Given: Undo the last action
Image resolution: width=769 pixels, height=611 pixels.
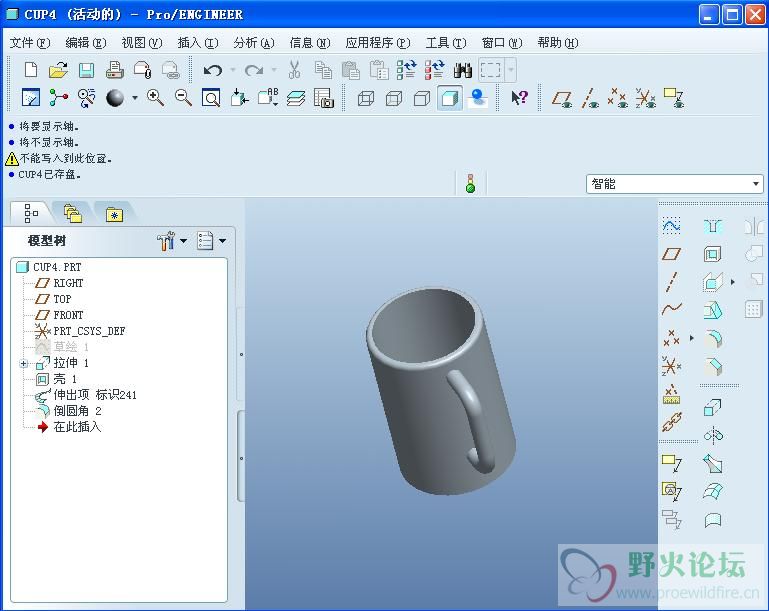Looking at the screenshot, I should (213, 70).
